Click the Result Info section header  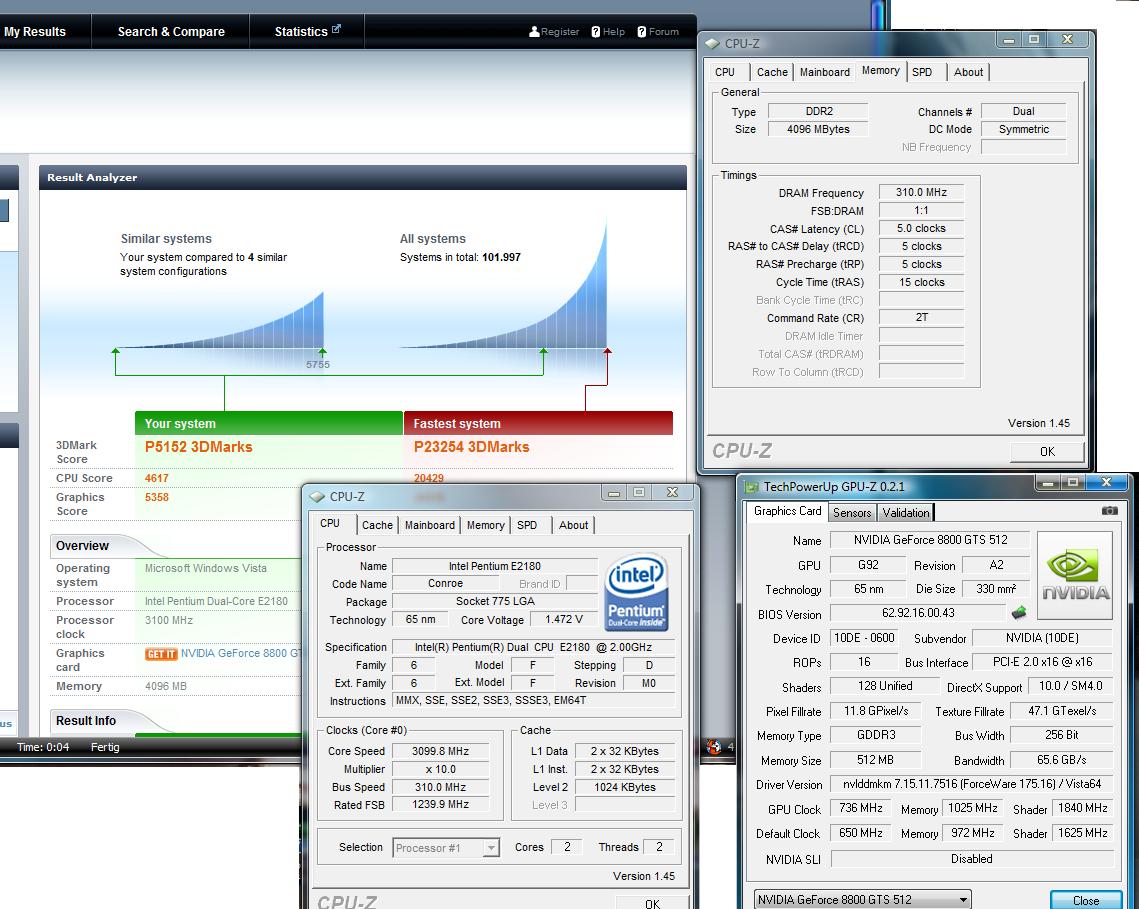86,721
